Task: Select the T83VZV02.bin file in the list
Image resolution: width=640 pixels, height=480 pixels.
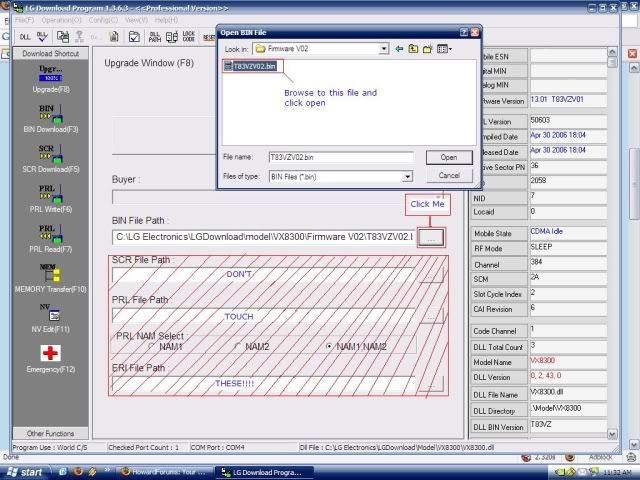Action: (x=251, y=66)
